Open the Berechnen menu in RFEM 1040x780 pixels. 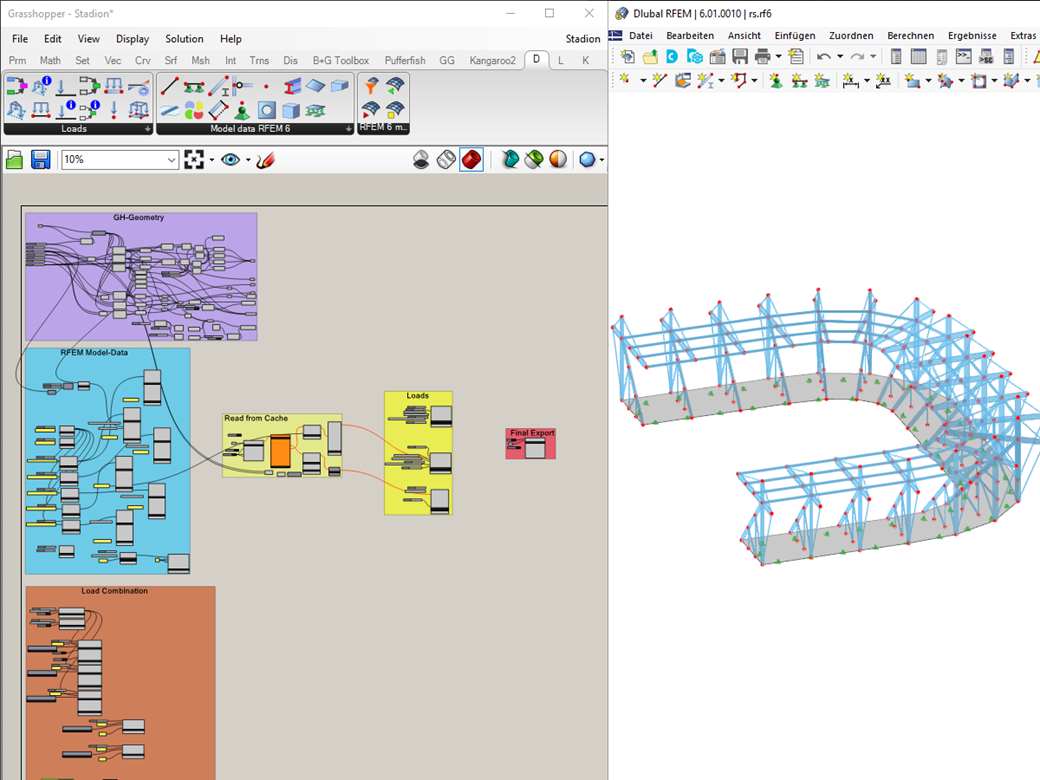pyautogui.click(x=910, y=35)
